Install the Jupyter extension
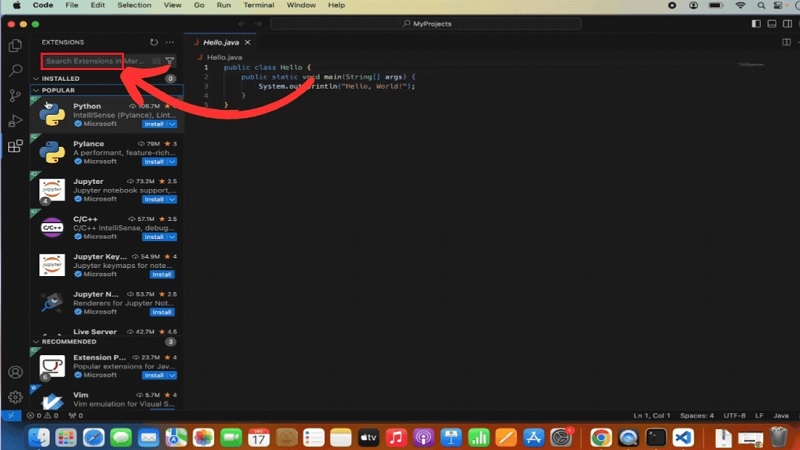 click(x=154, y=199)
